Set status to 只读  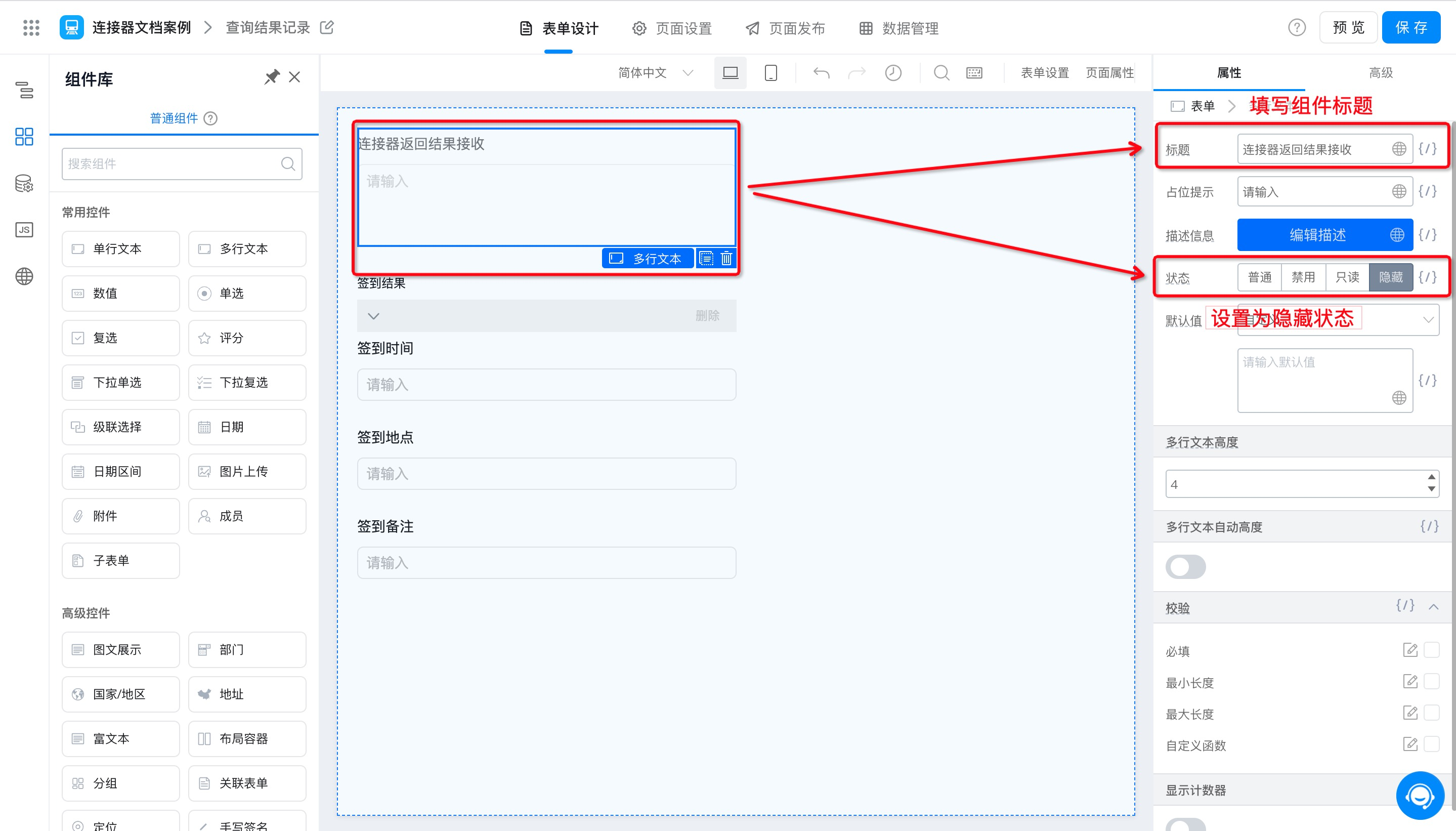pyautogui.click(x=1347, y=277)
